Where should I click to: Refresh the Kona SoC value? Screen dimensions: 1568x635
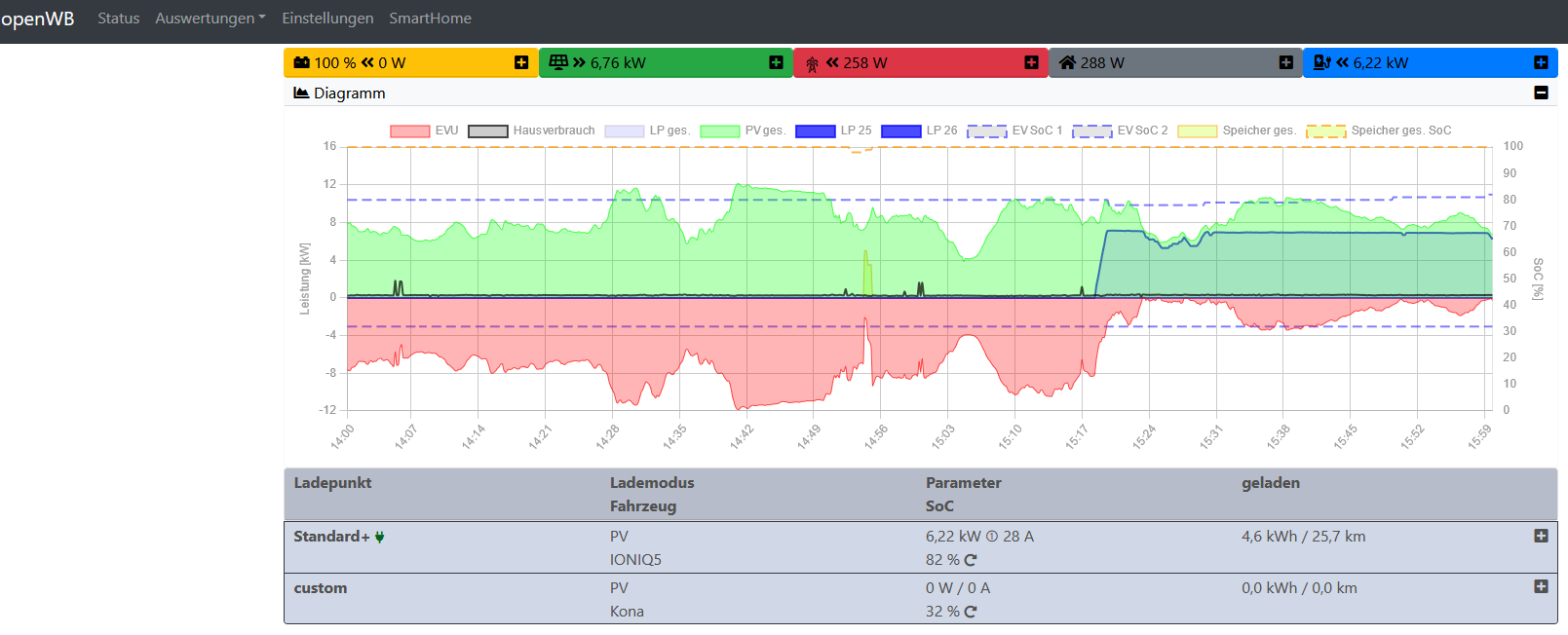[x=971, y=612]
